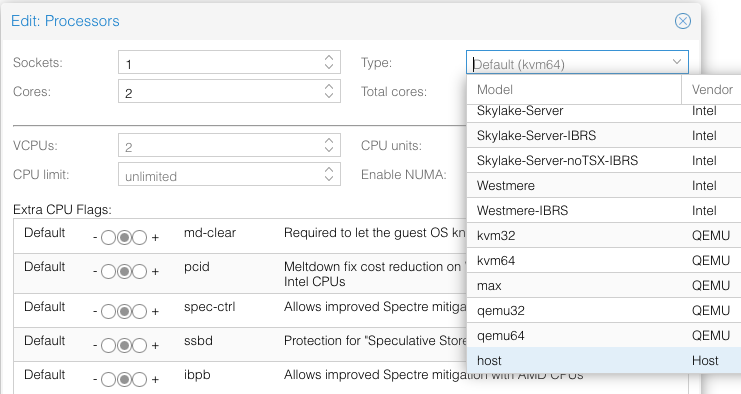The width and height of the screenshot is (741, 394).
Task: Increase Sockets value with up arrow
Action: point(329,58)
